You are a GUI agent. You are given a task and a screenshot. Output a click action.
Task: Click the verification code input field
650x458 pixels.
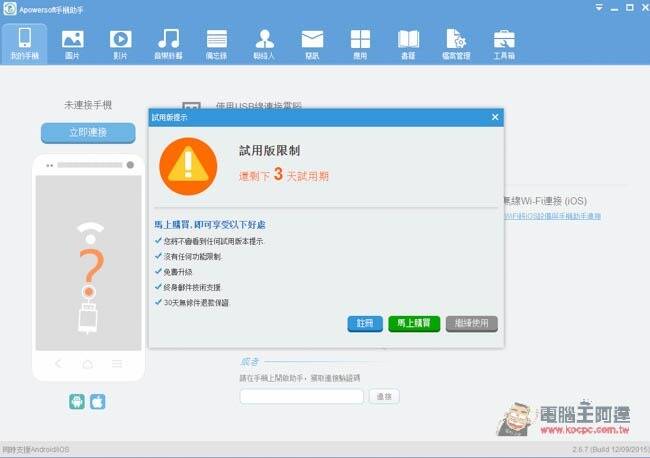pyautogui.click(x=301, y=397)
